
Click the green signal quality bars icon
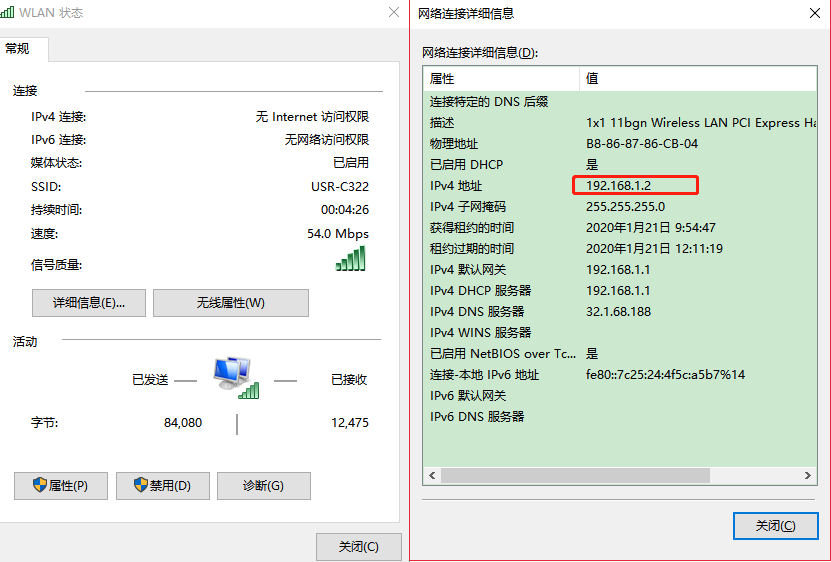(350, 259)
